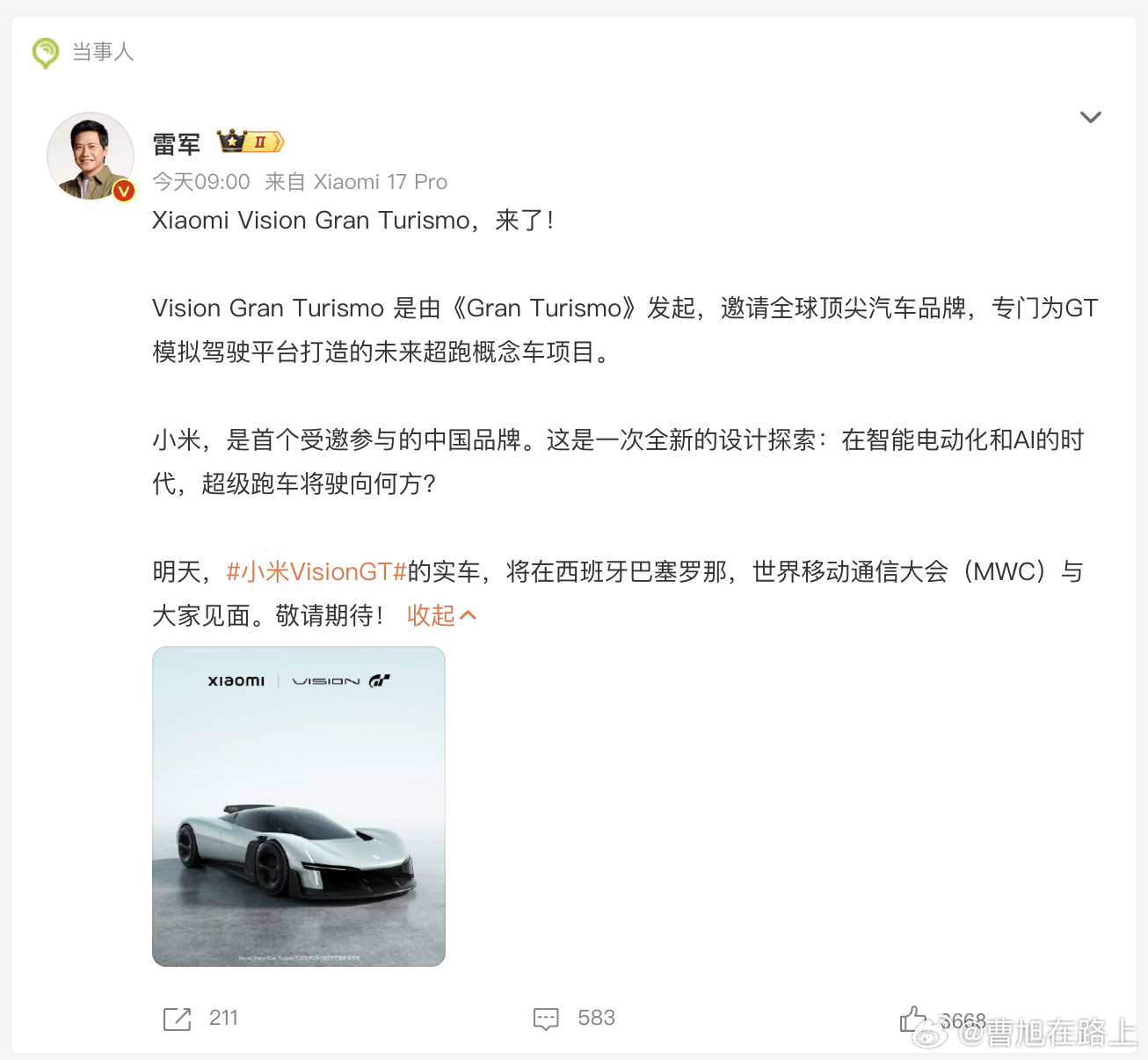Open the #小米VisionGT# hashtag link

316,571
